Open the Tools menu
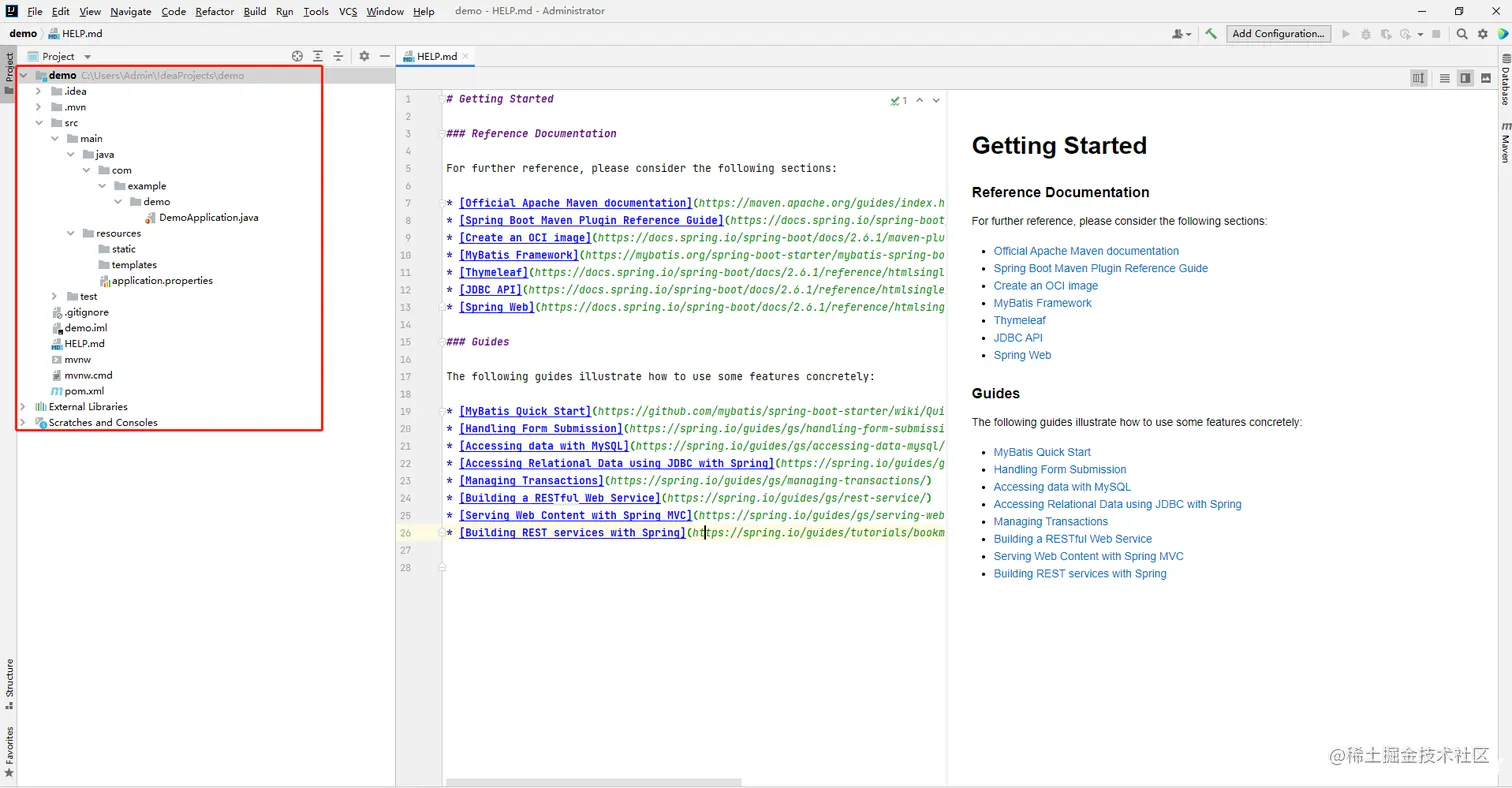The image size is (1512, 788). click(315, 11)
